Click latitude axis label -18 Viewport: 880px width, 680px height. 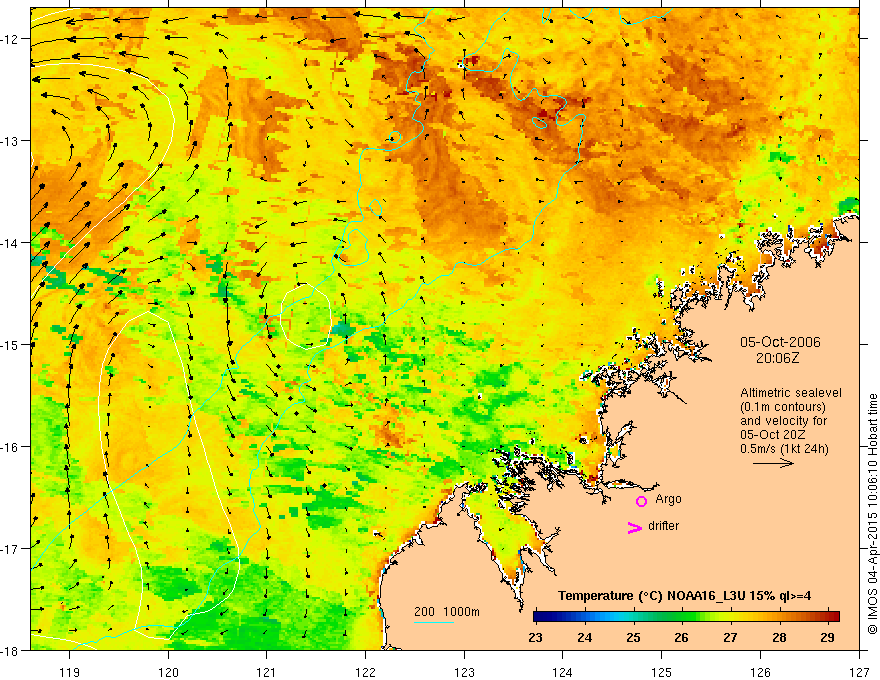[11, 650]
